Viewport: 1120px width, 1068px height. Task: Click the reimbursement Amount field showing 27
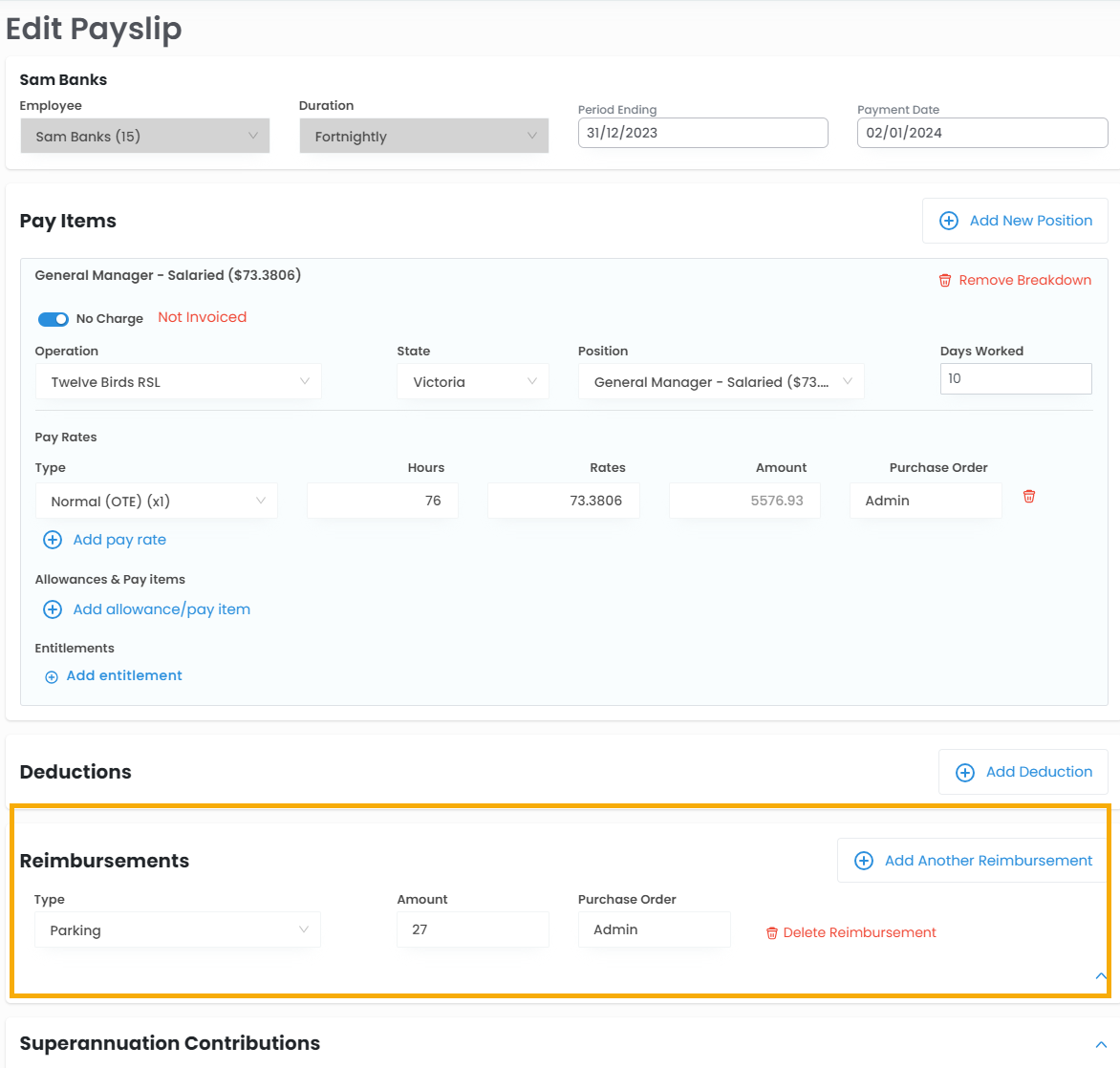click(472, 929)
